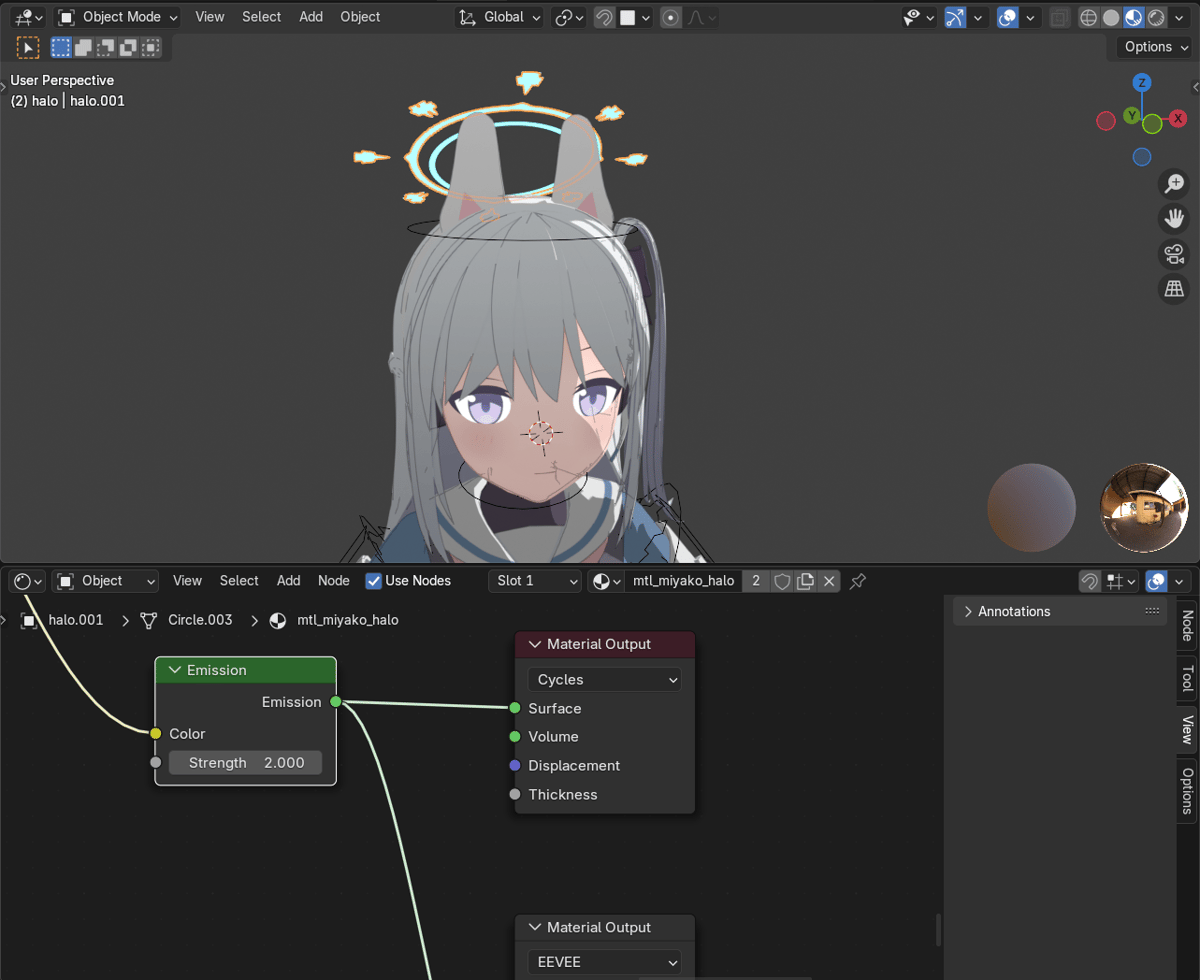Switch to Wireframe viewport shading
The image size is (1200, 980).
click(x=1088, y=17)
